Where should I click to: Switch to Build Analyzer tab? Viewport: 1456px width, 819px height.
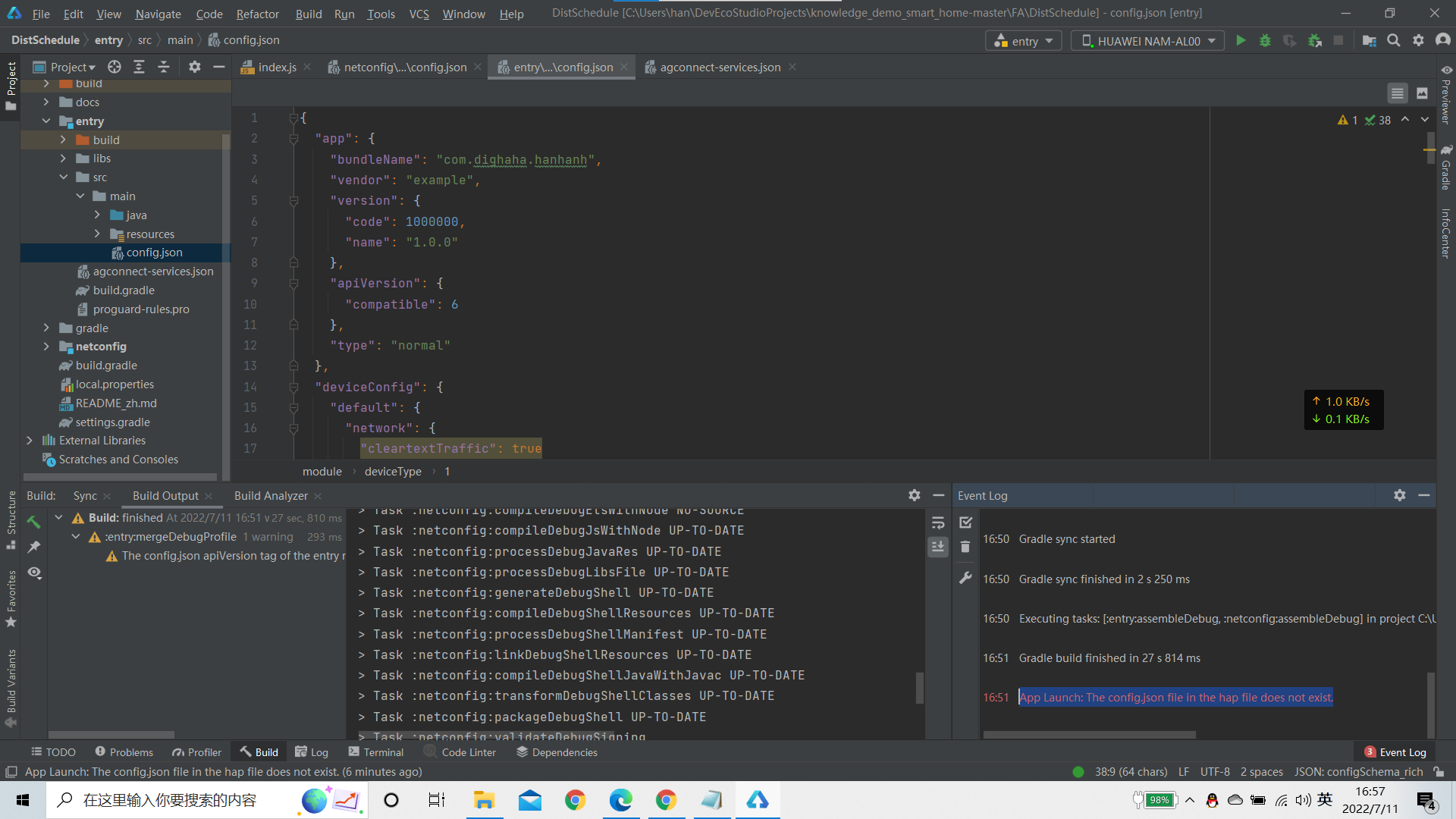(271, 496)
